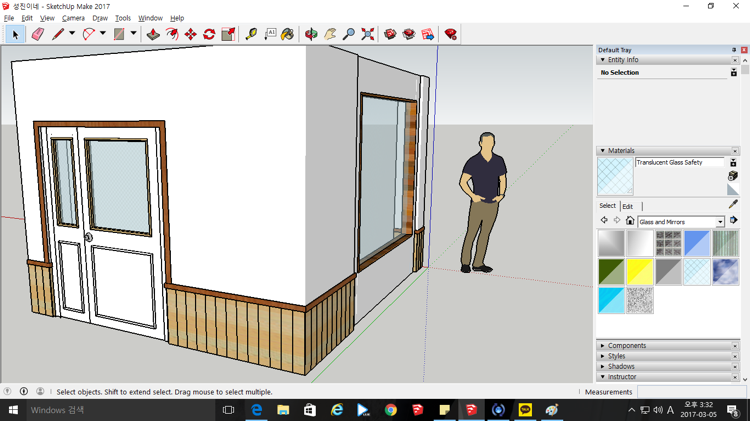Screen dimensions: 750x421
Task: Expand the Shadows panel
Action: tap(603, 366)
